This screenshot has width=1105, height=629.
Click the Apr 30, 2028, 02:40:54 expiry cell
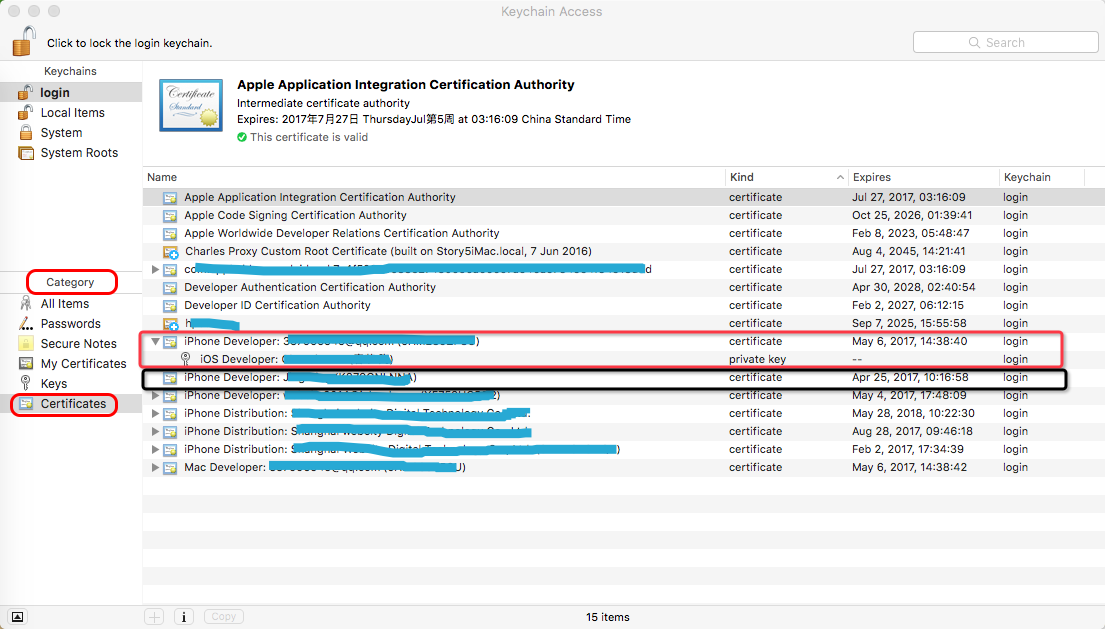tap(913, 287)
